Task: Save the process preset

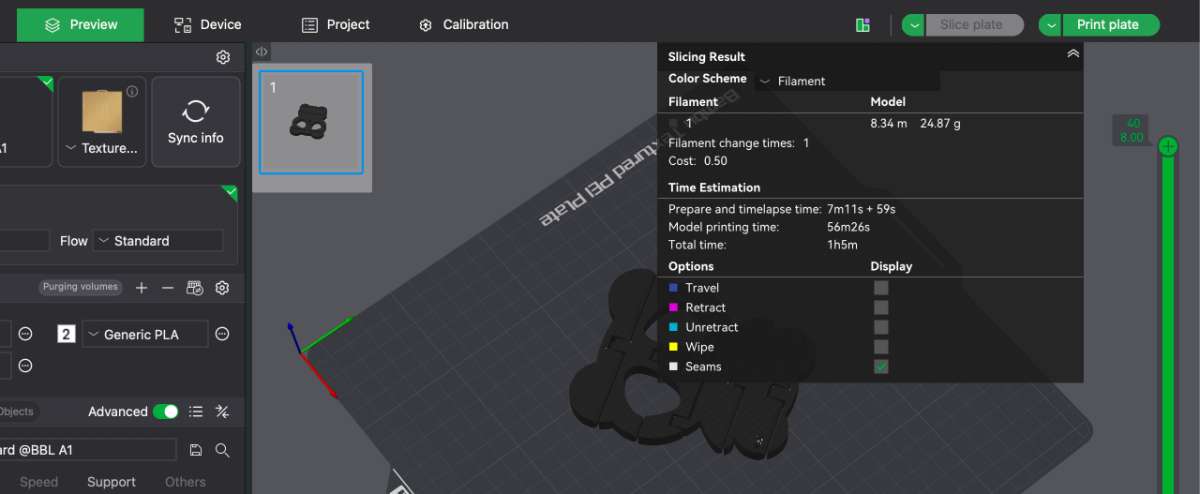Action: 195,450
